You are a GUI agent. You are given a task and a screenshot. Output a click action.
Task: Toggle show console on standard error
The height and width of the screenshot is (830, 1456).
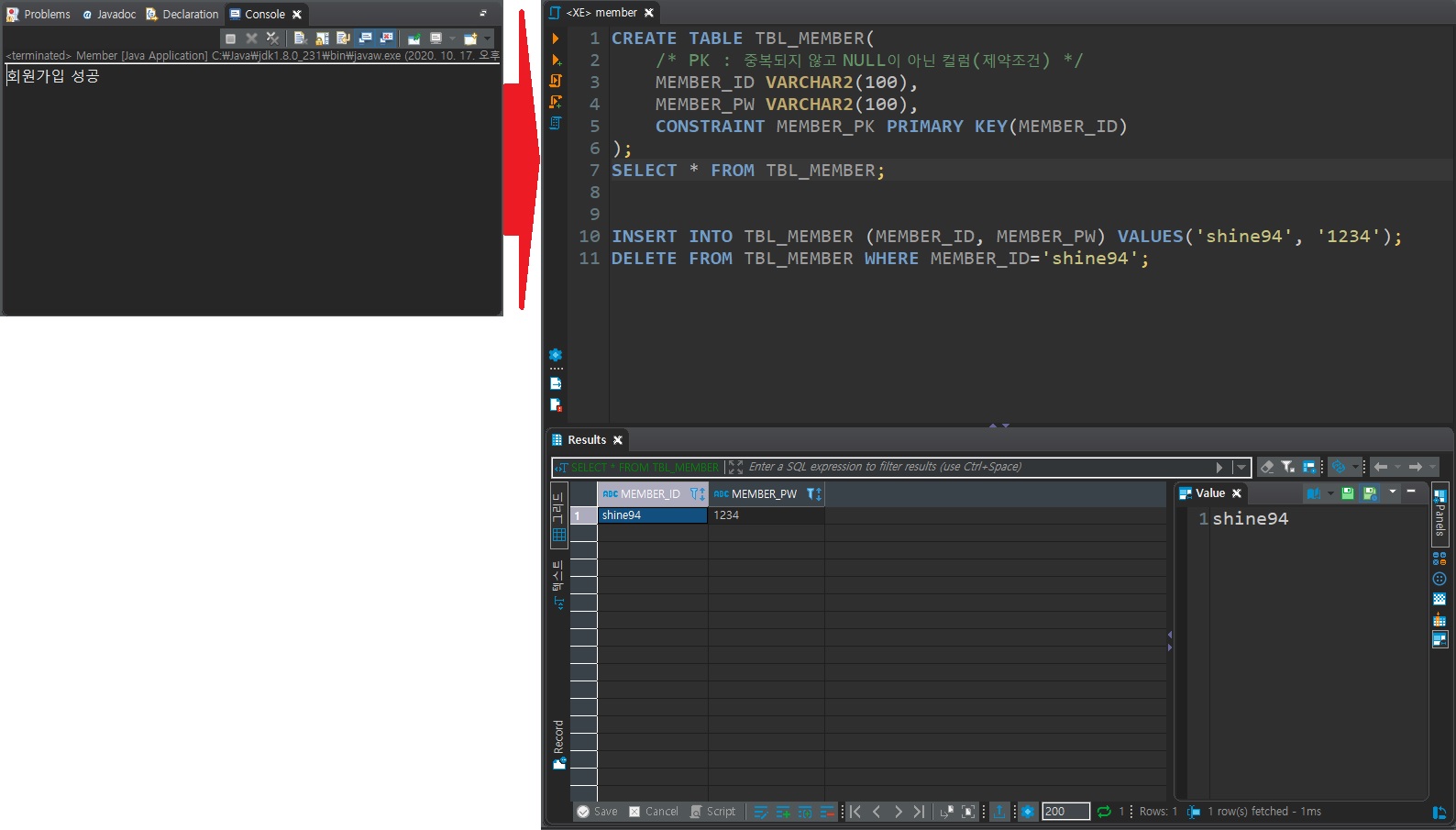click(x=386, y=39)
